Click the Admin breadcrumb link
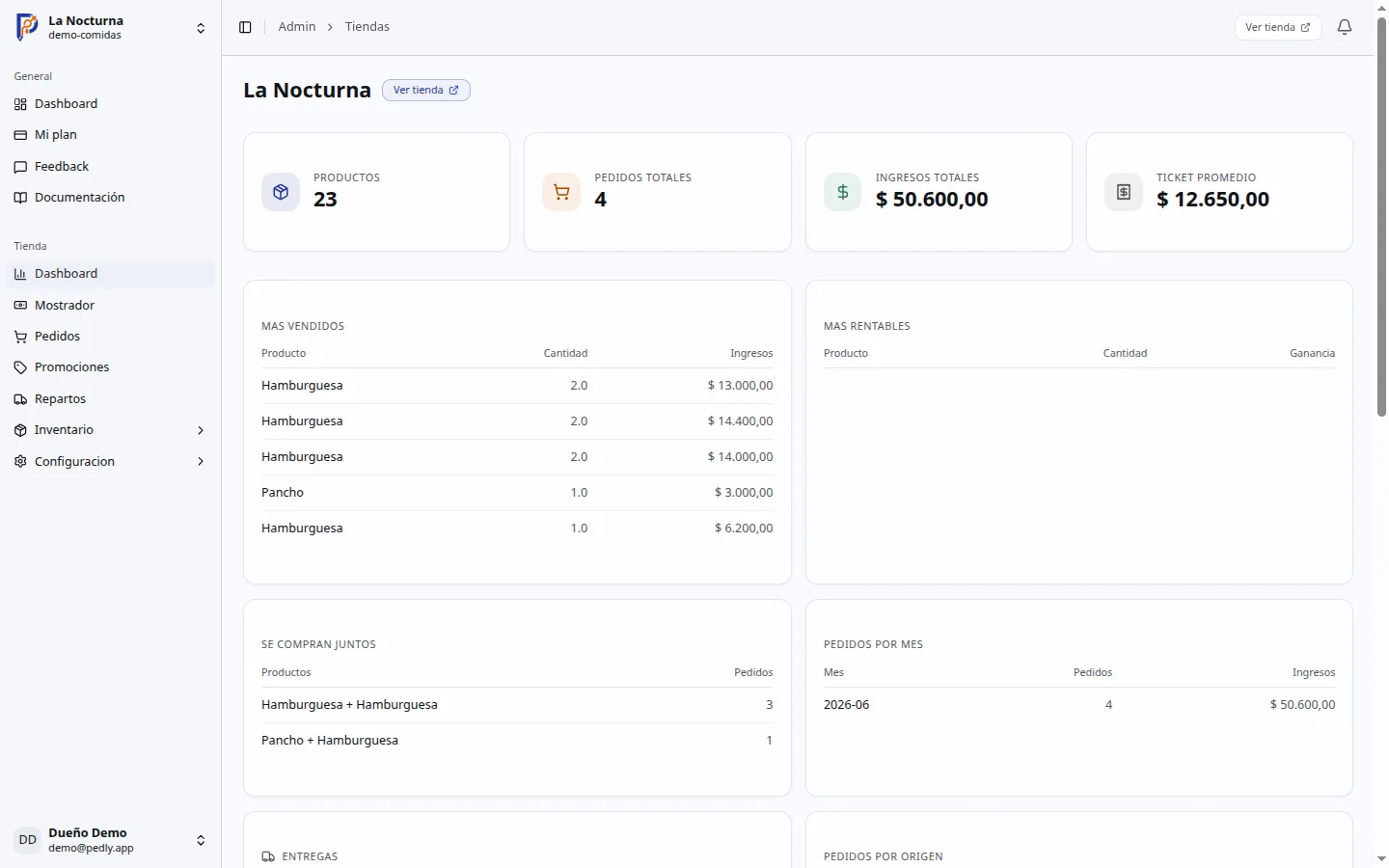The width and height of the screenshot is (1389, 868). [297, 27]
